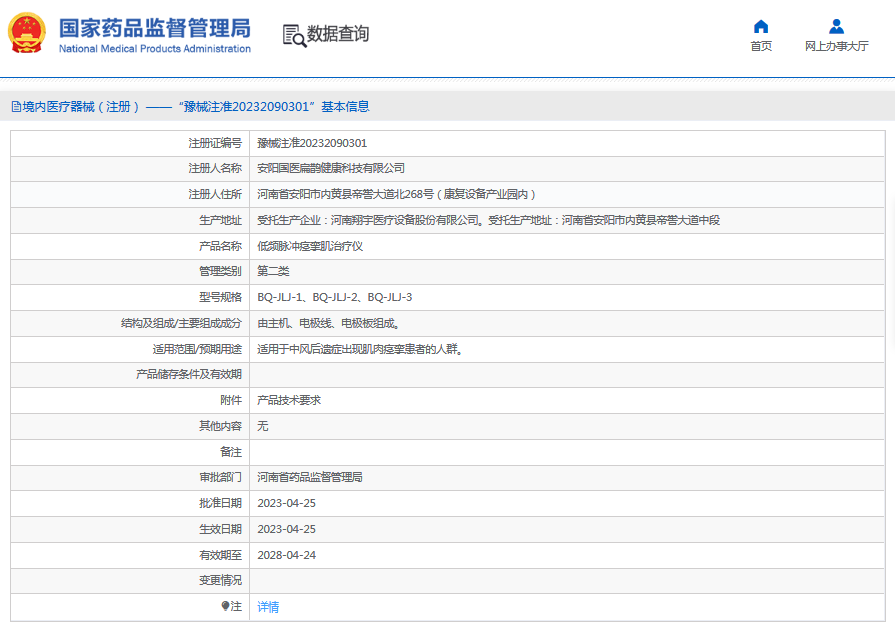Viewport: 895px width, 627px height.
Task: Click the 附件 row label
Action: [231, 400]
